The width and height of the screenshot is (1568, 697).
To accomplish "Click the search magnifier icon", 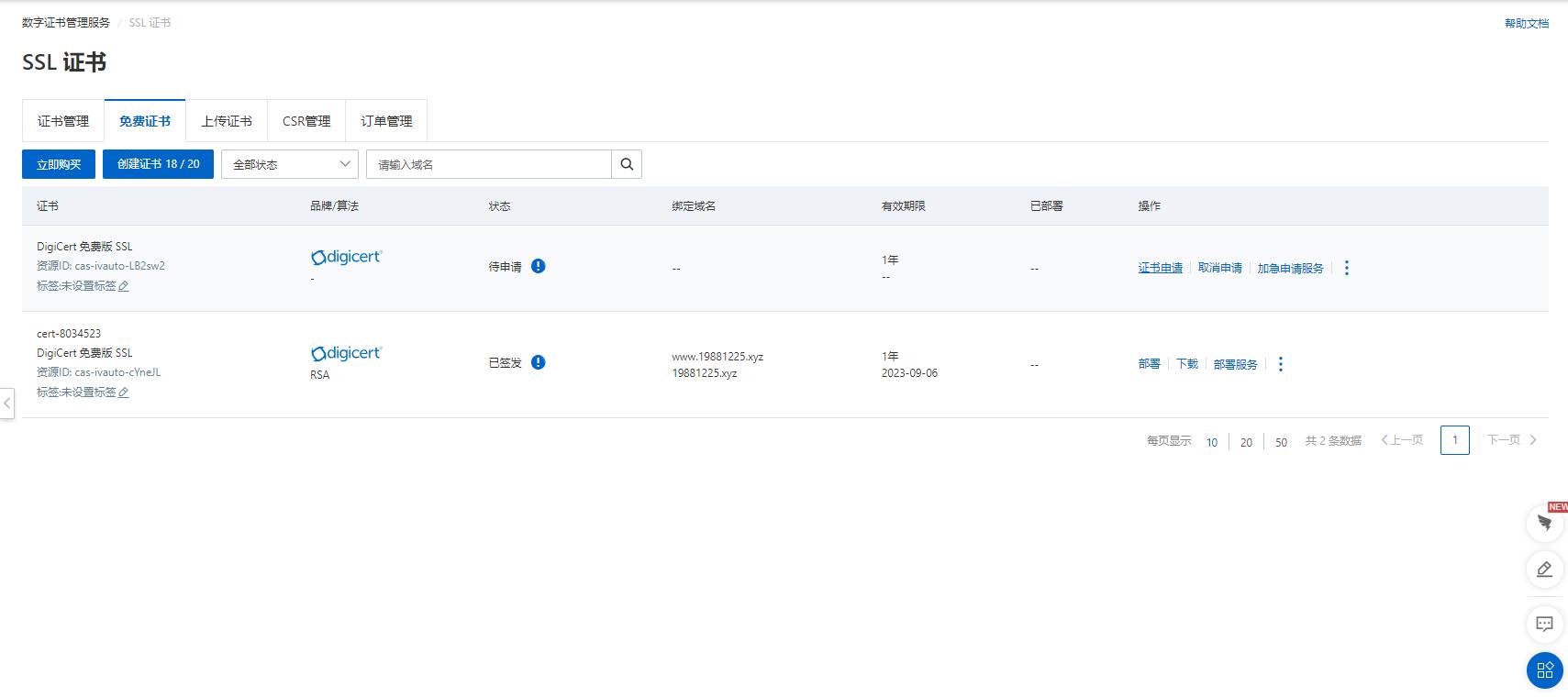I will tap(627, 164).
